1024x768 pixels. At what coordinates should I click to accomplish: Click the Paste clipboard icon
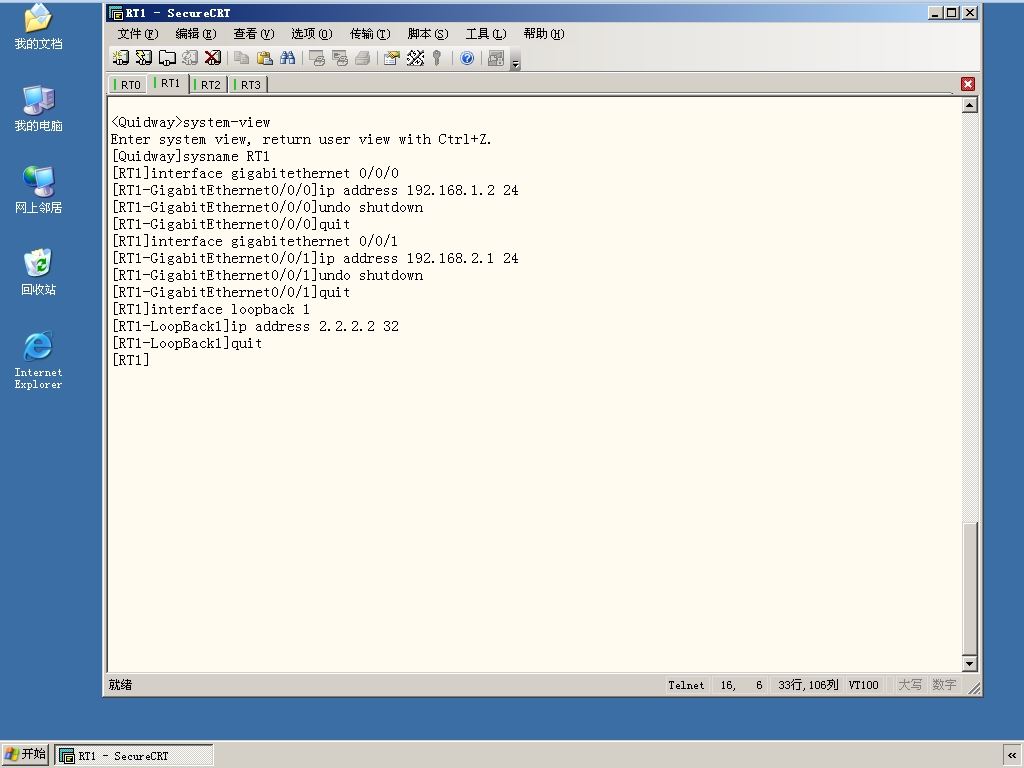pos(264,58)
